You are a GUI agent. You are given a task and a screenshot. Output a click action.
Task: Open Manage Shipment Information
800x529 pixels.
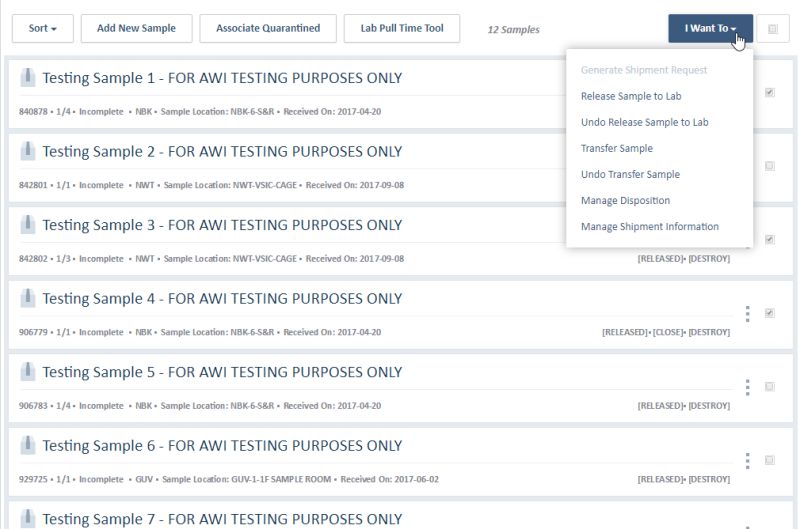(649, 226)
